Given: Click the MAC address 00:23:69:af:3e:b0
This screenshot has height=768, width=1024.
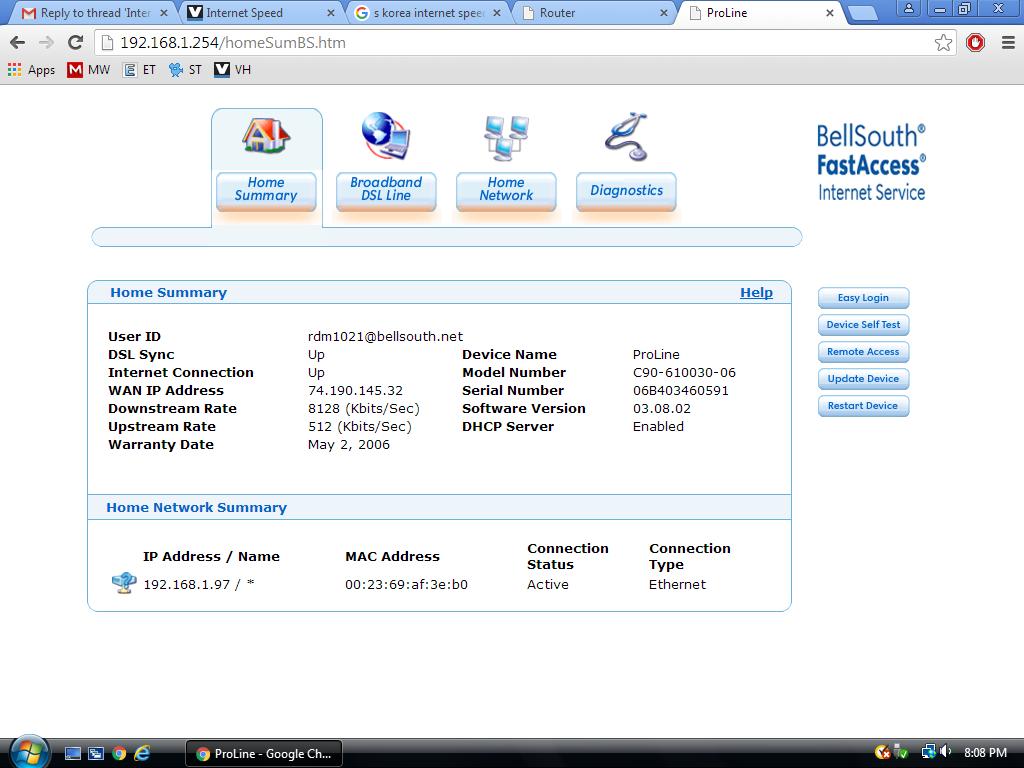Looking at the screenshot, I should [406, 584].
